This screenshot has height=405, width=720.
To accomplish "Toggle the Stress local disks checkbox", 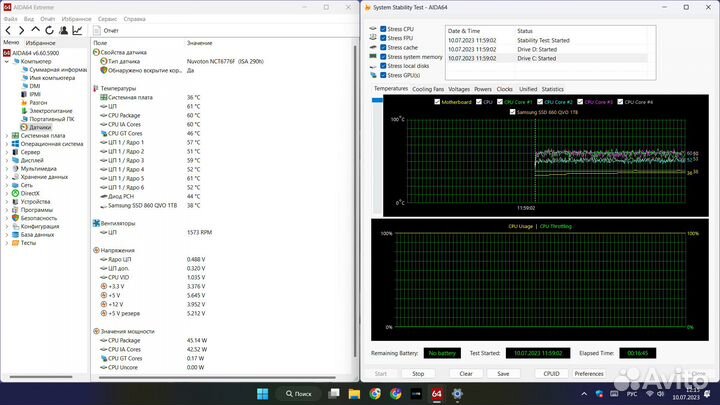I will pyautogui.click(x=383, y=66).
